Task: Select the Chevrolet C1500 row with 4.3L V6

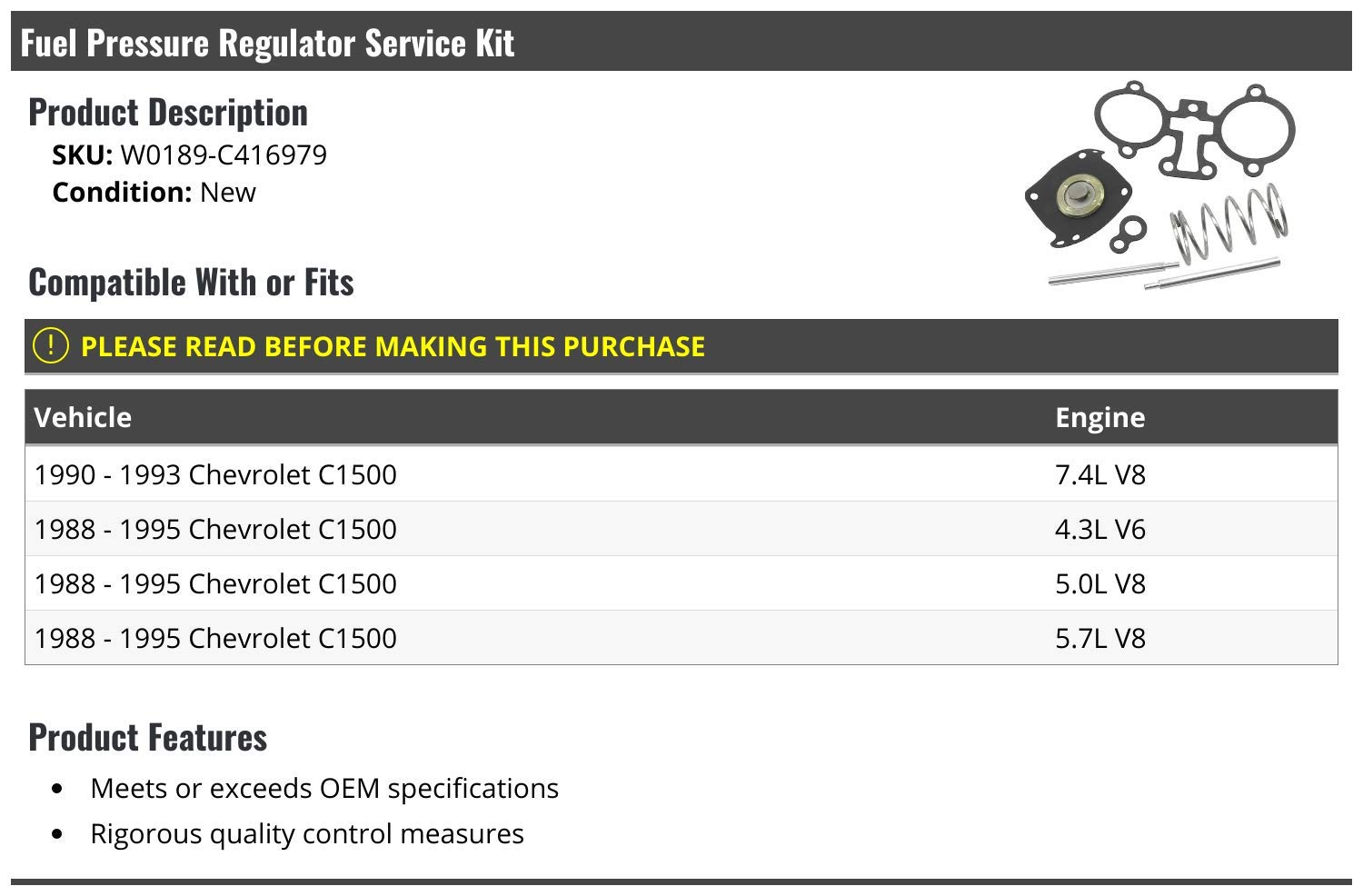Action: tap(215, 529)
